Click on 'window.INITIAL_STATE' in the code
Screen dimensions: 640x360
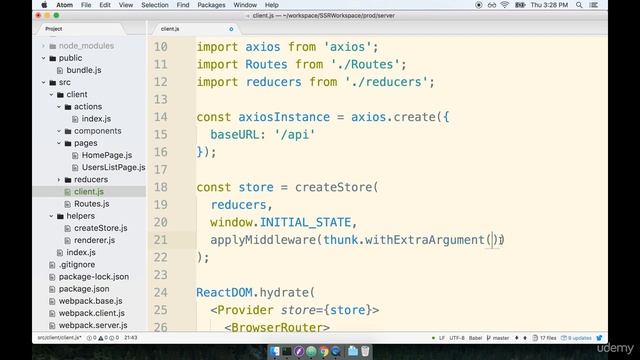(280, 222)
